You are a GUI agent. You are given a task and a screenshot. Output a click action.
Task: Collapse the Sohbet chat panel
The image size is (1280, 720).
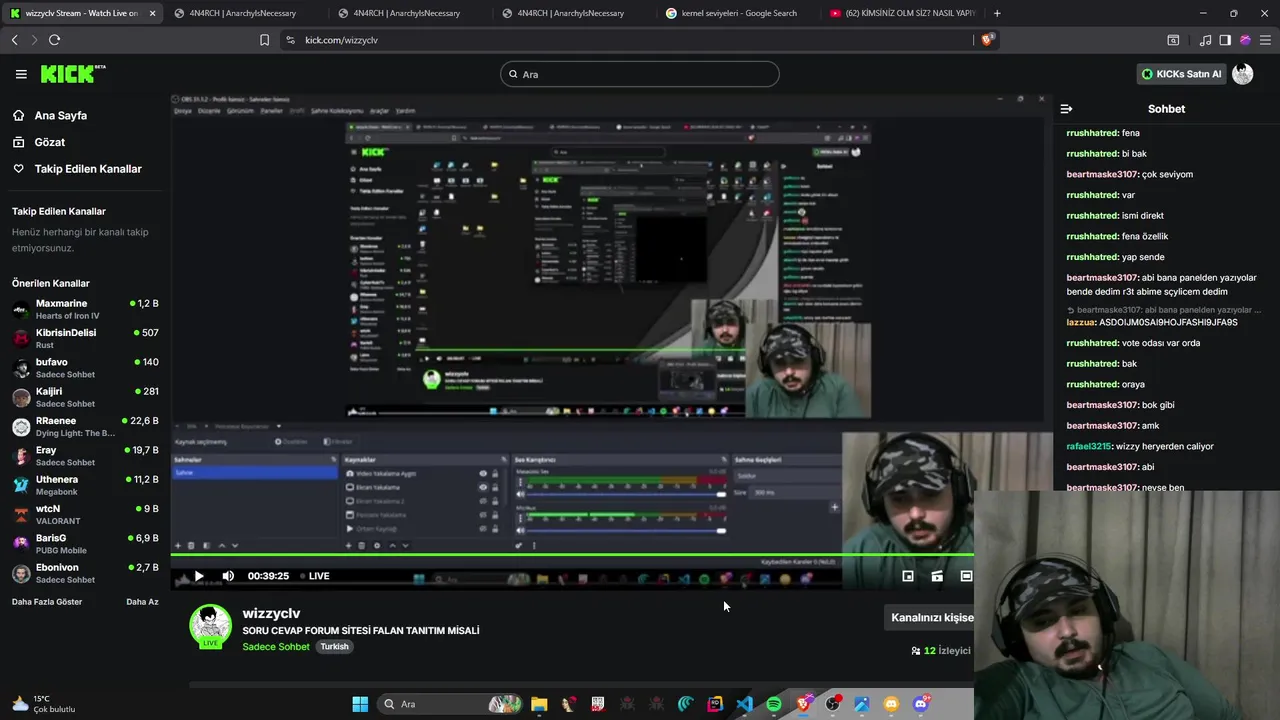coord(1066,109)
